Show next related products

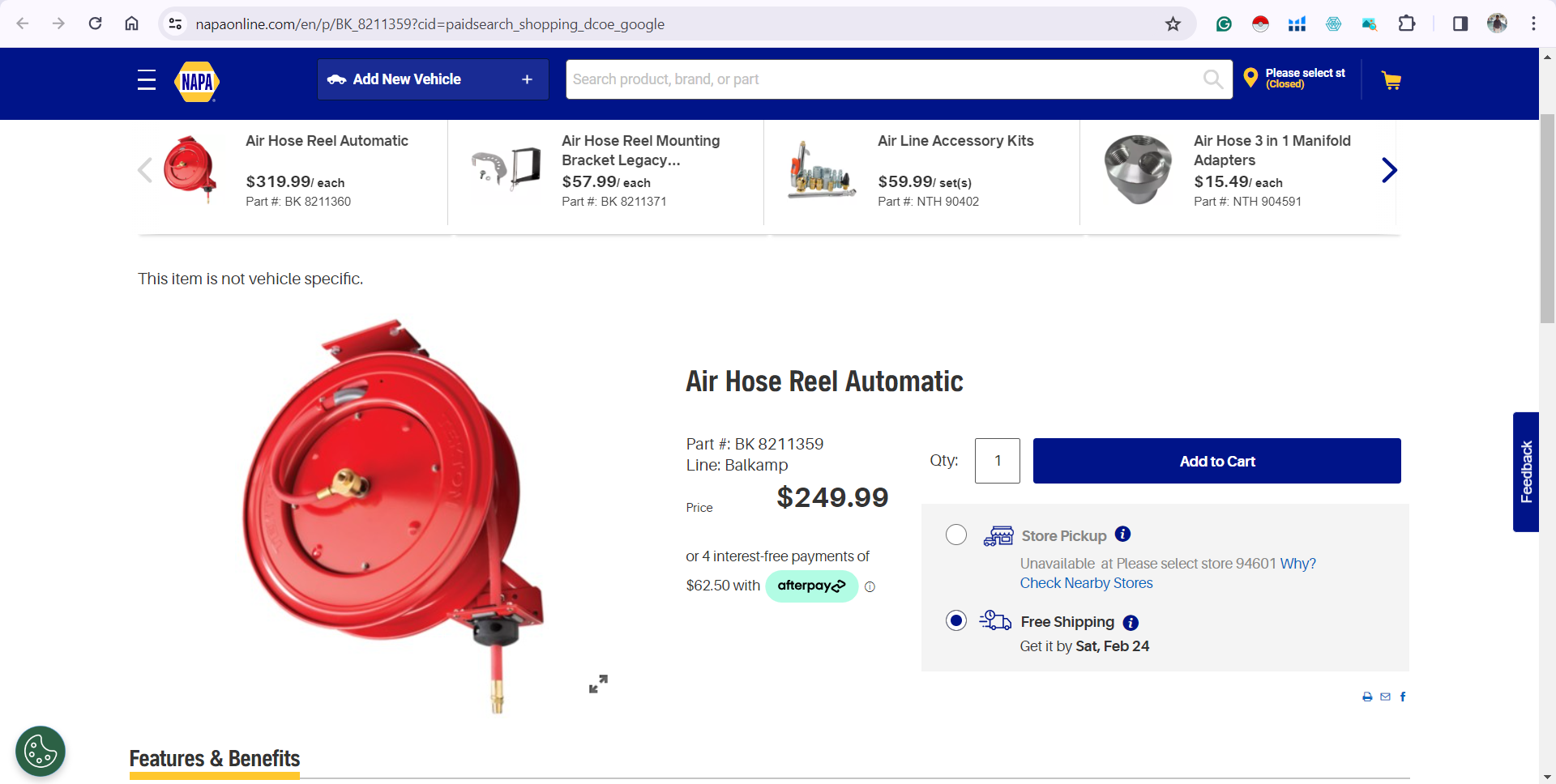(1389, 170)
